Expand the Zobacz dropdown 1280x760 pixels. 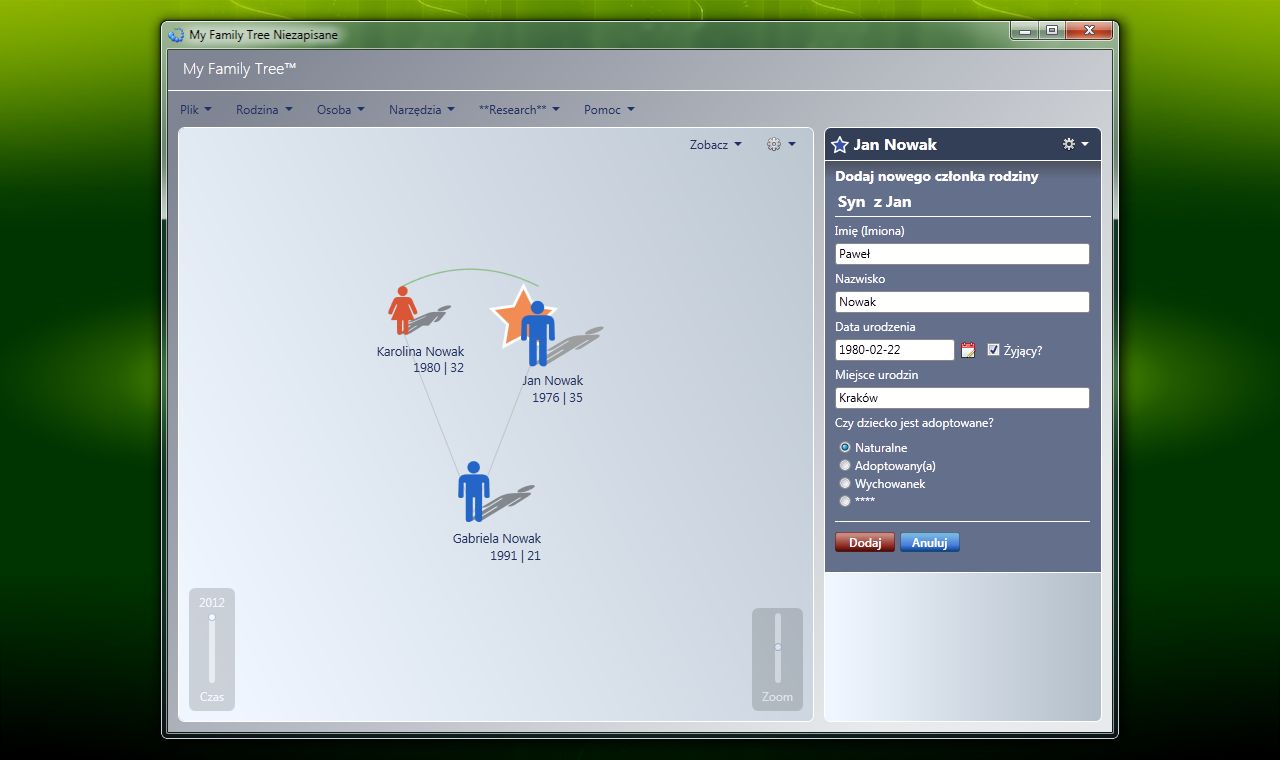tap(716, 144)
